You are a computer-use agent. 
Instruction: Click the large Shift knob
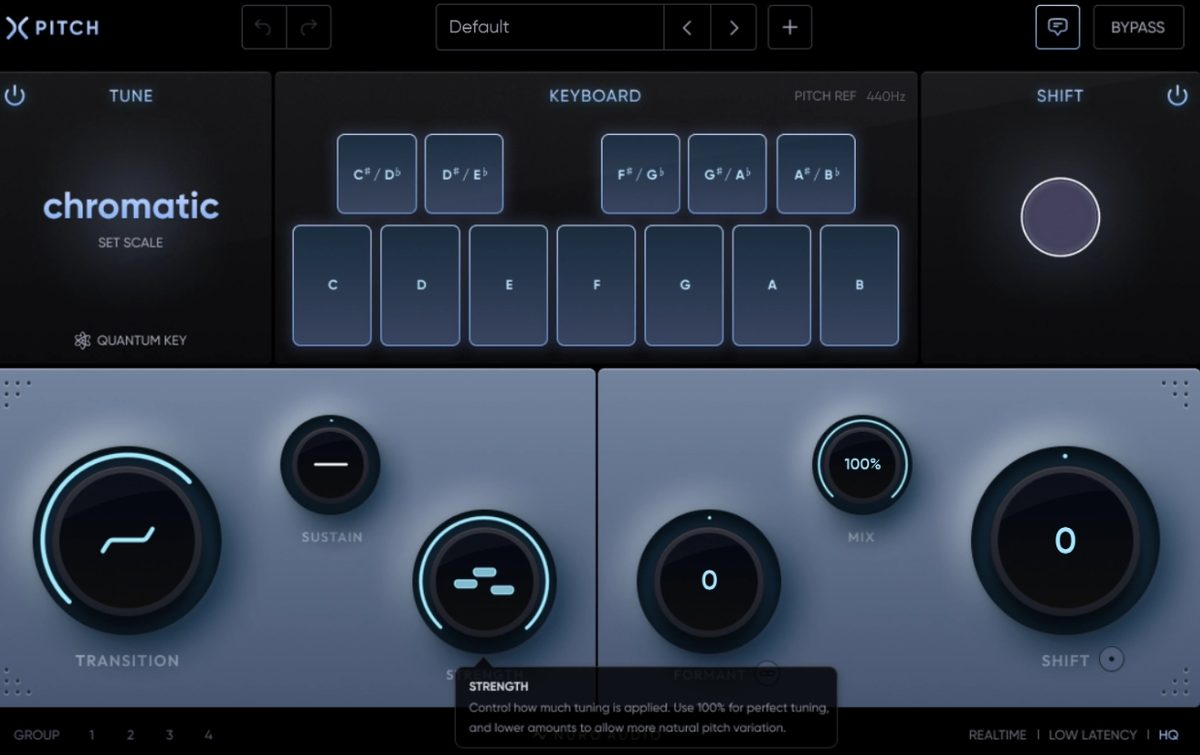1065,541
